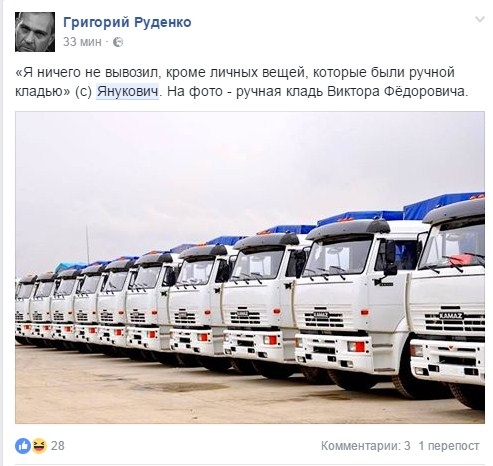Viewport: 493px width, 466px height.
Task: Click the windshield of the rightmost truck
Action: tap(453, 245)
